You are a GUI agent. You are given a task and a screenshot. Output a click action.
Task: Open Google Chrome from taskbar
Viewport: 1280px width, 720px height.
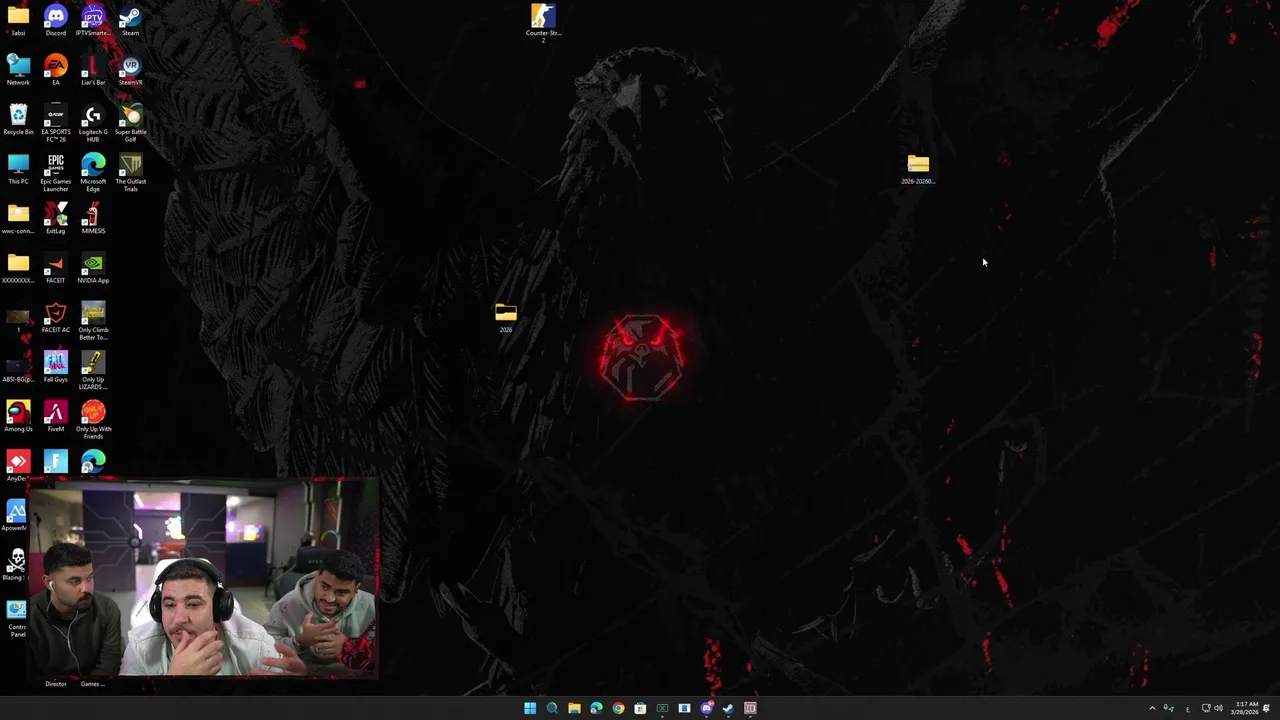pyautogui.click(x=618, y=708)
